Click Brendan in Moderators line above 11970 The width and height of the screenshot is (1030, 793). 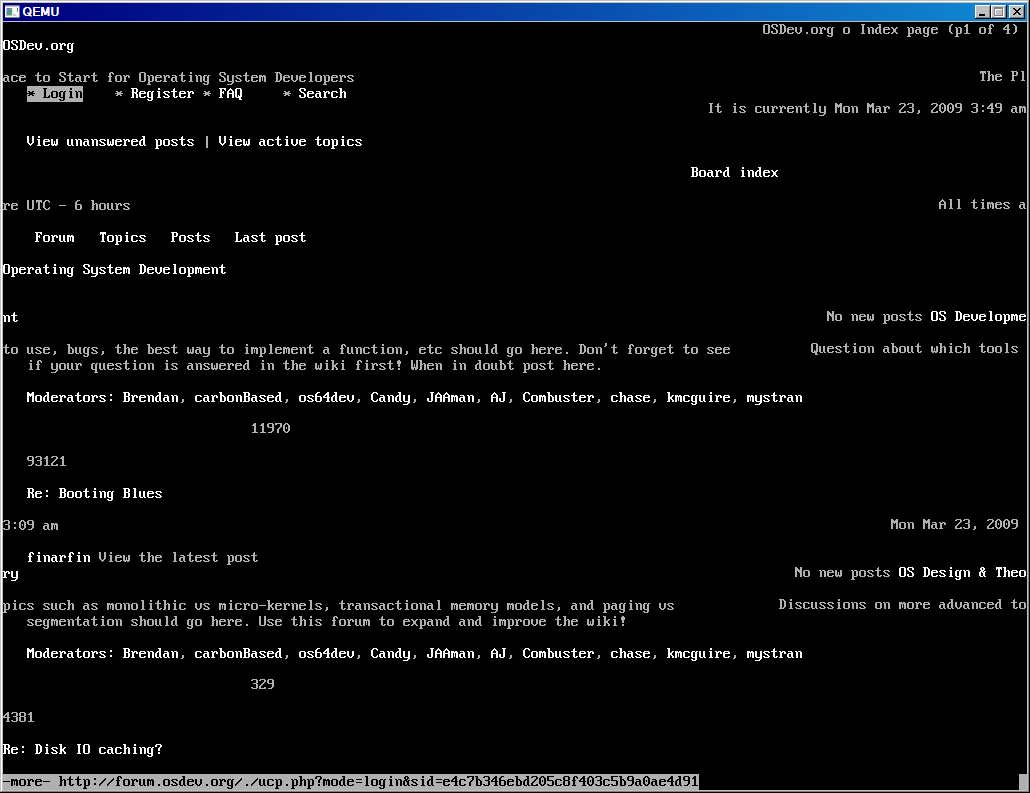150,397
